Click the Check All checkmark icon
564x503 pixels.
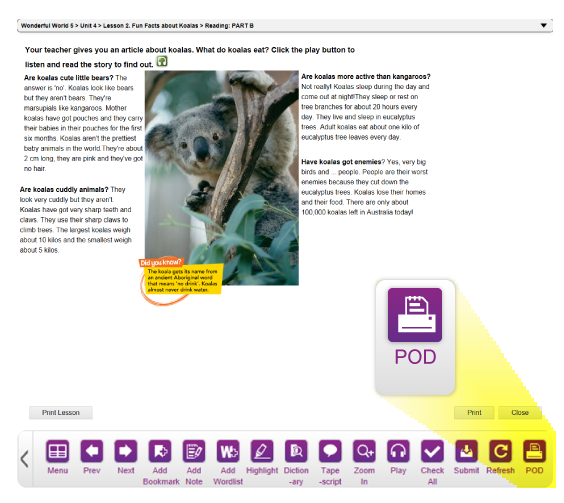tap(432, 451)
